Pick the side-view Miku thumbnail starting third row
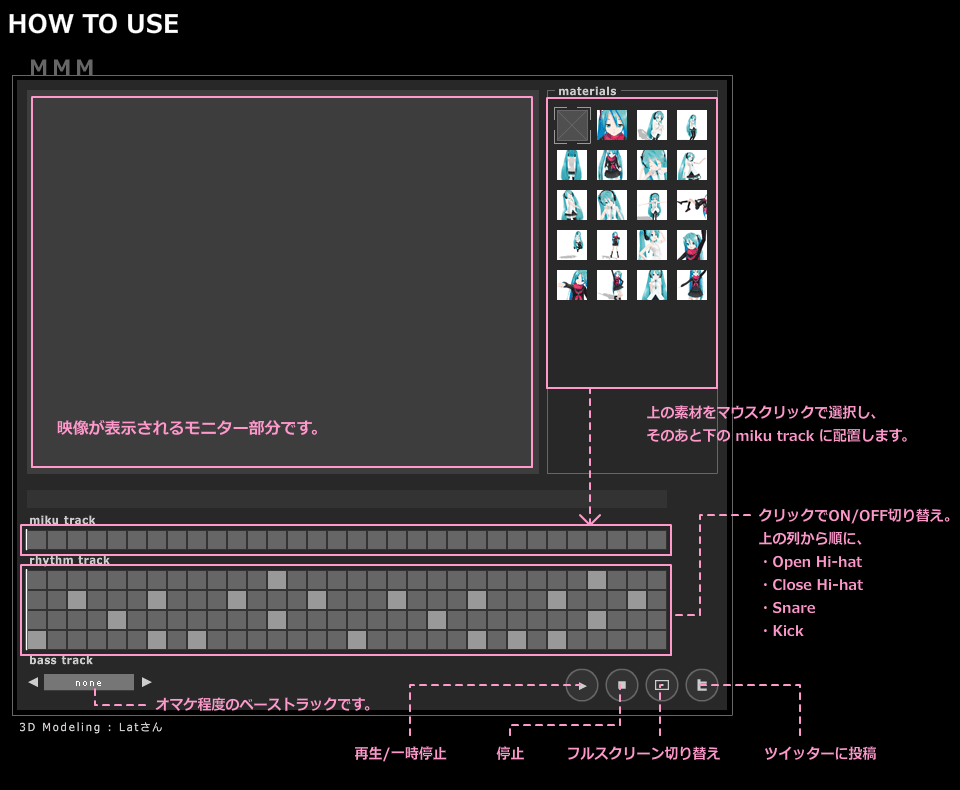 tap(572, 205)
